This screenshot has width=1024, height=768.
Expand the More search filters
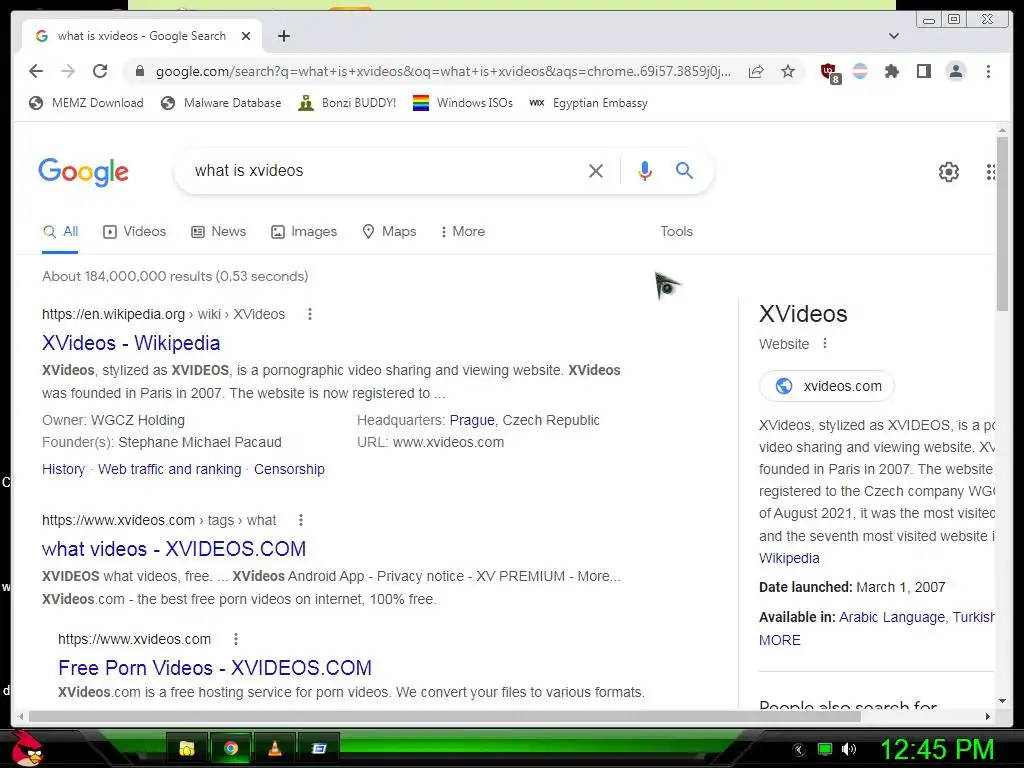[463, 232]
